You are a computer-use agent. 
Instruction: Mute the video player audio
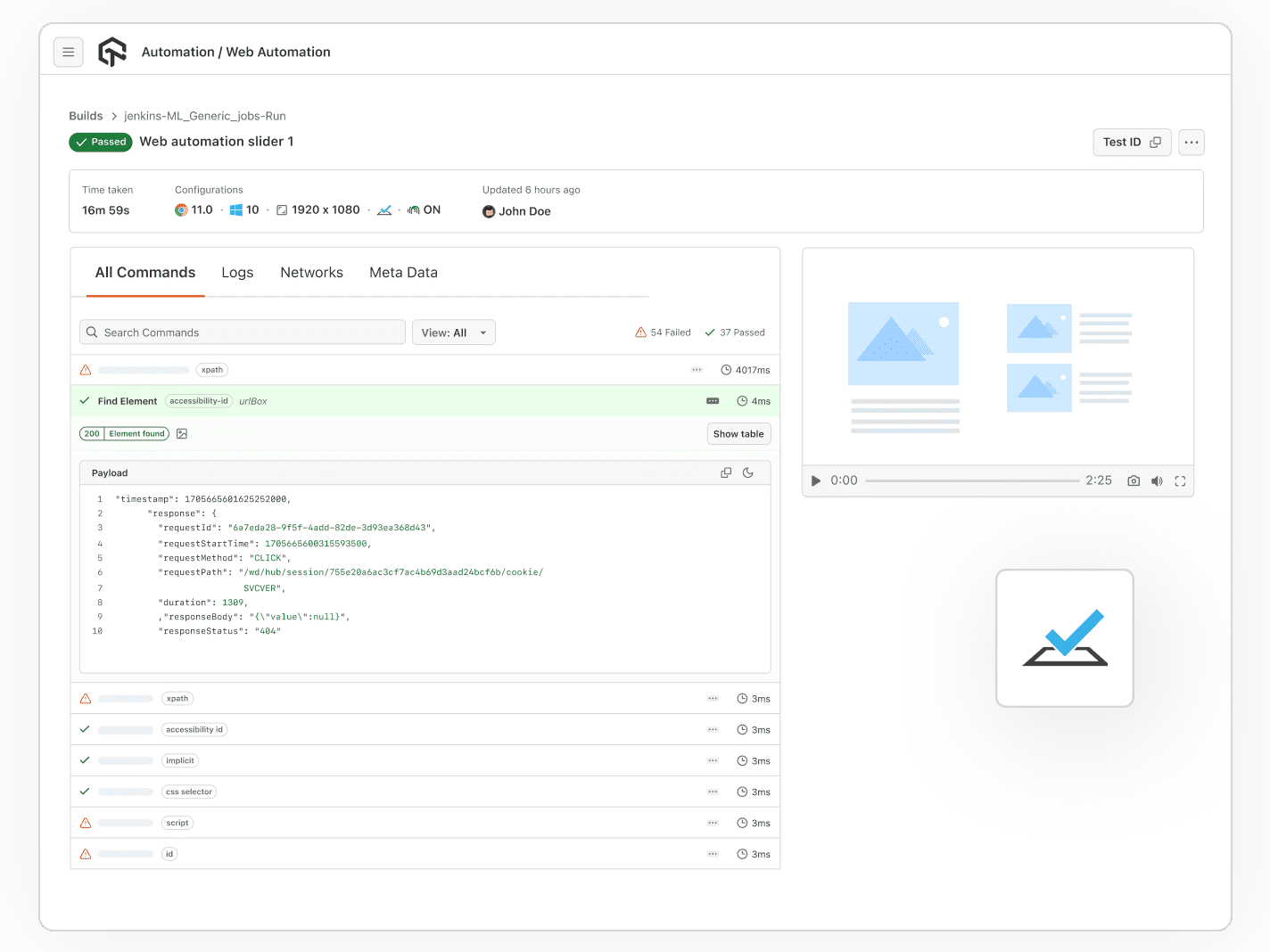point(1157,480)
